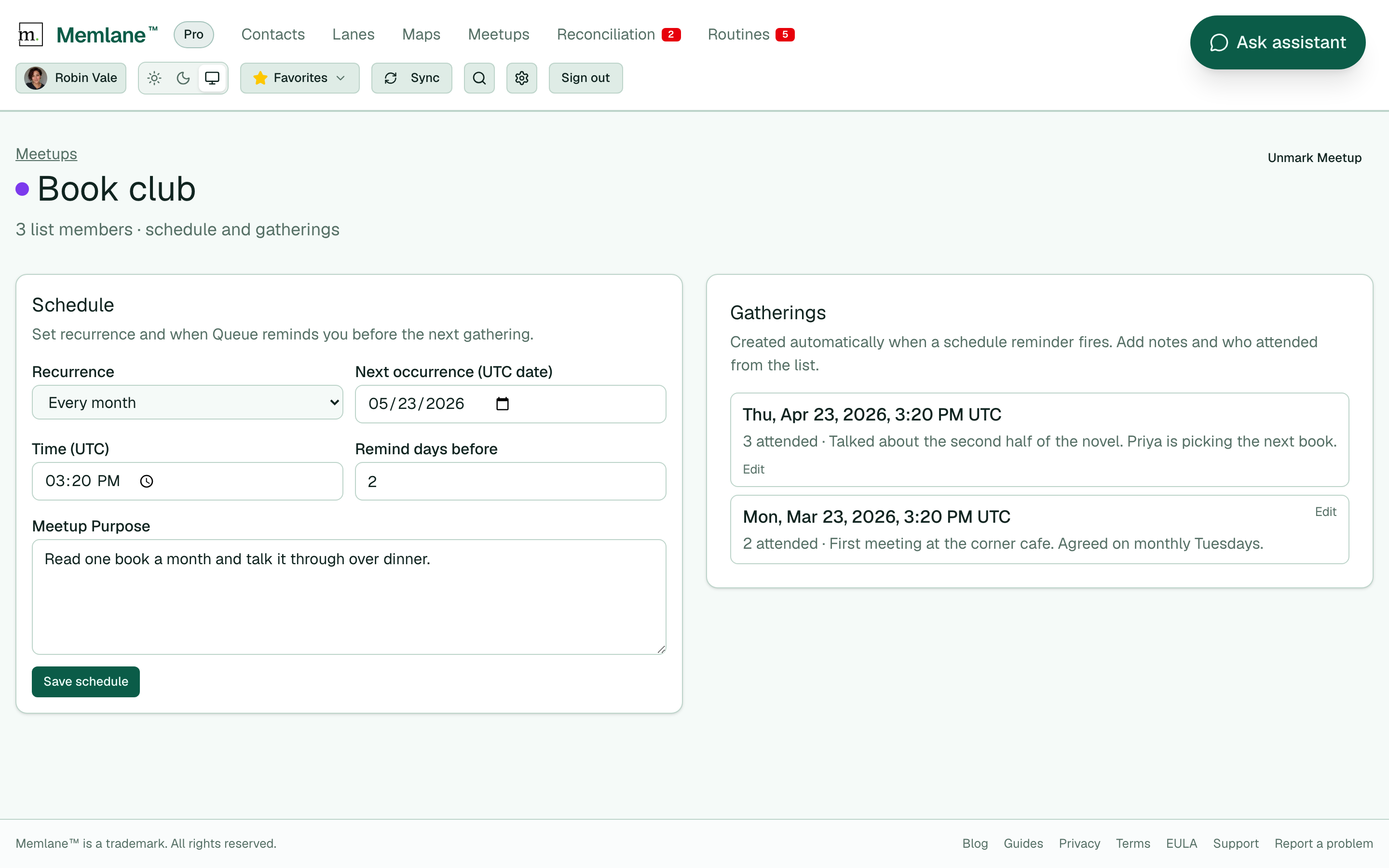Edit the Mar 23 gathering
1389x868 pixels.
pyautogui.click(x=1325, y=512)
